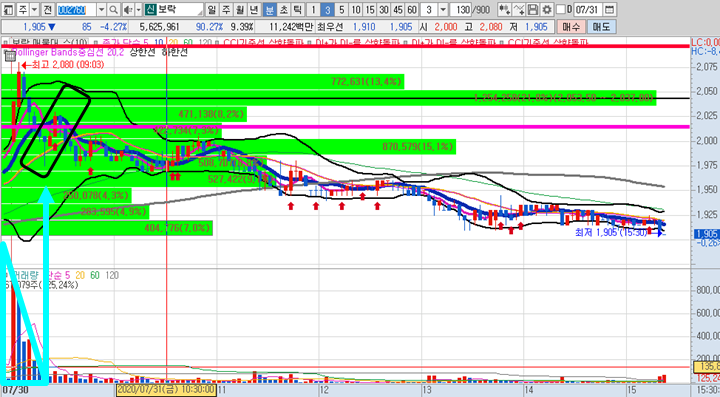Click the current price 1,905 in the quote bar
Image resolution: width=720 pixels, height=397 pixels.
click(34, 27)
